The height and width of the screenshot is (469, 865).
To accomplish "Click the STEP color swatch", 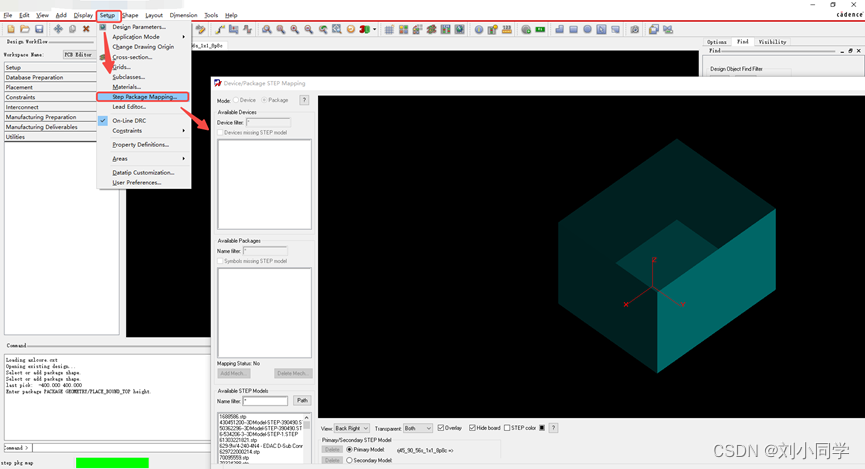I will (542, 428).
